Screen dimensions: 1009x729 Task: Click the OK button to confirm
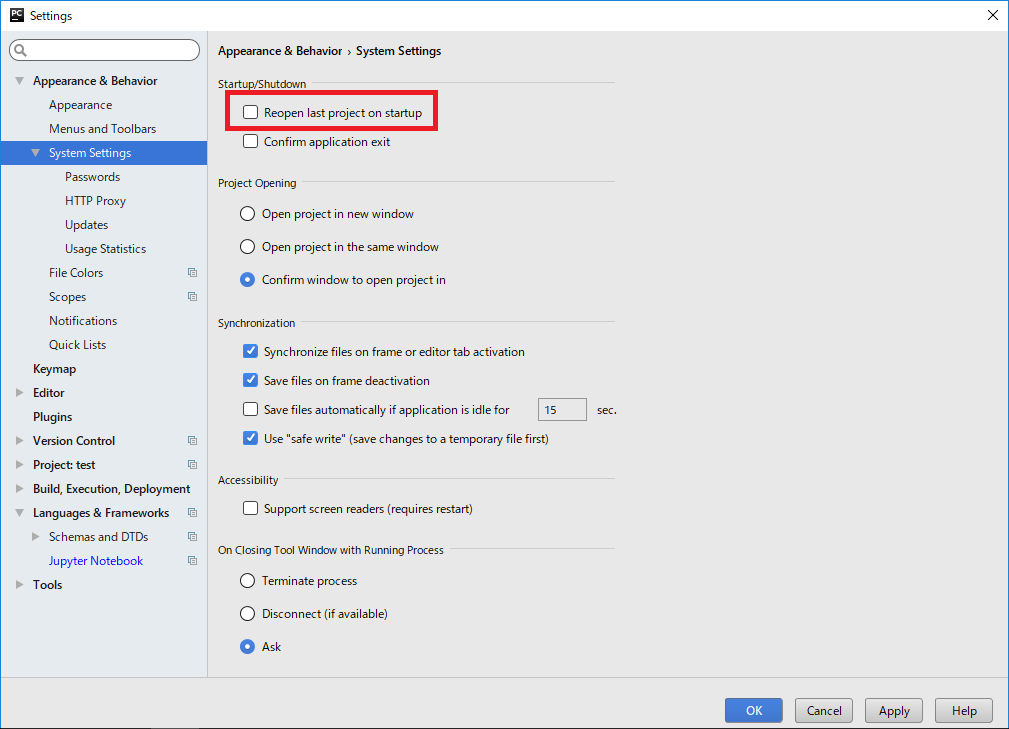pos(754,710)
